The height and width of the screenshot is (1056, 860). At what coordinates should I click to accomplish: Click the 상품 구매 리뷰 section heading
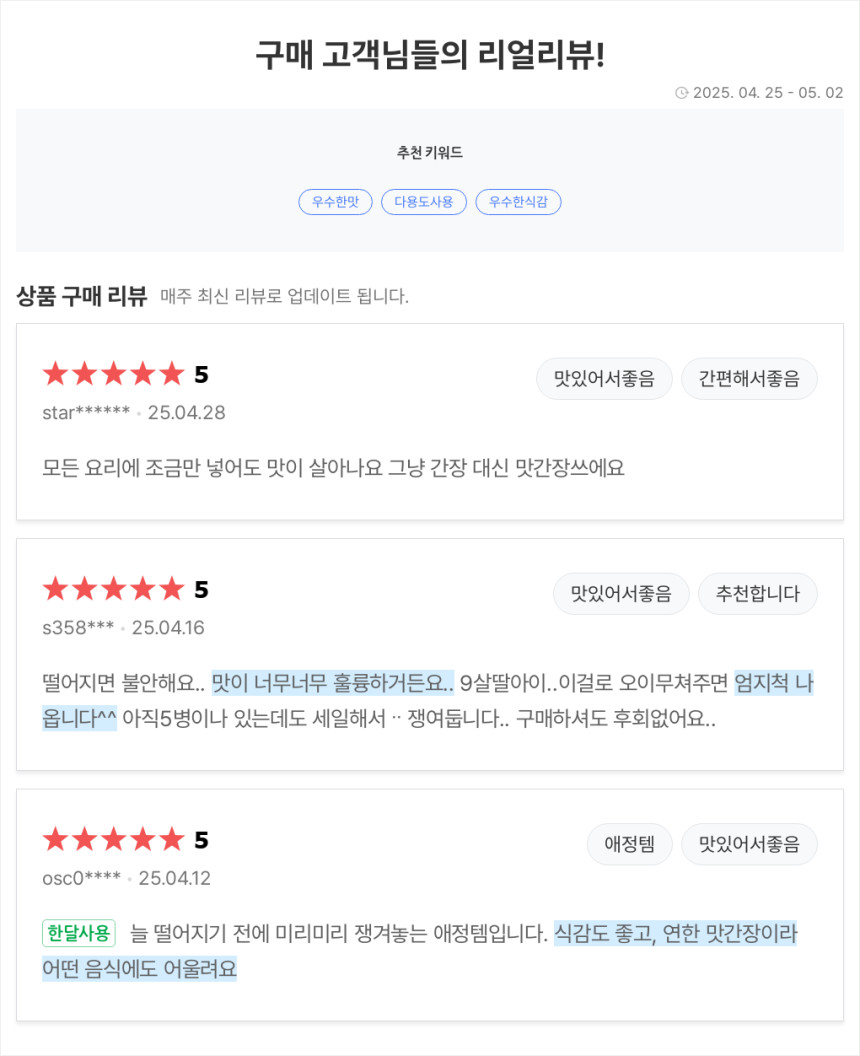click(x=81, y=296)
